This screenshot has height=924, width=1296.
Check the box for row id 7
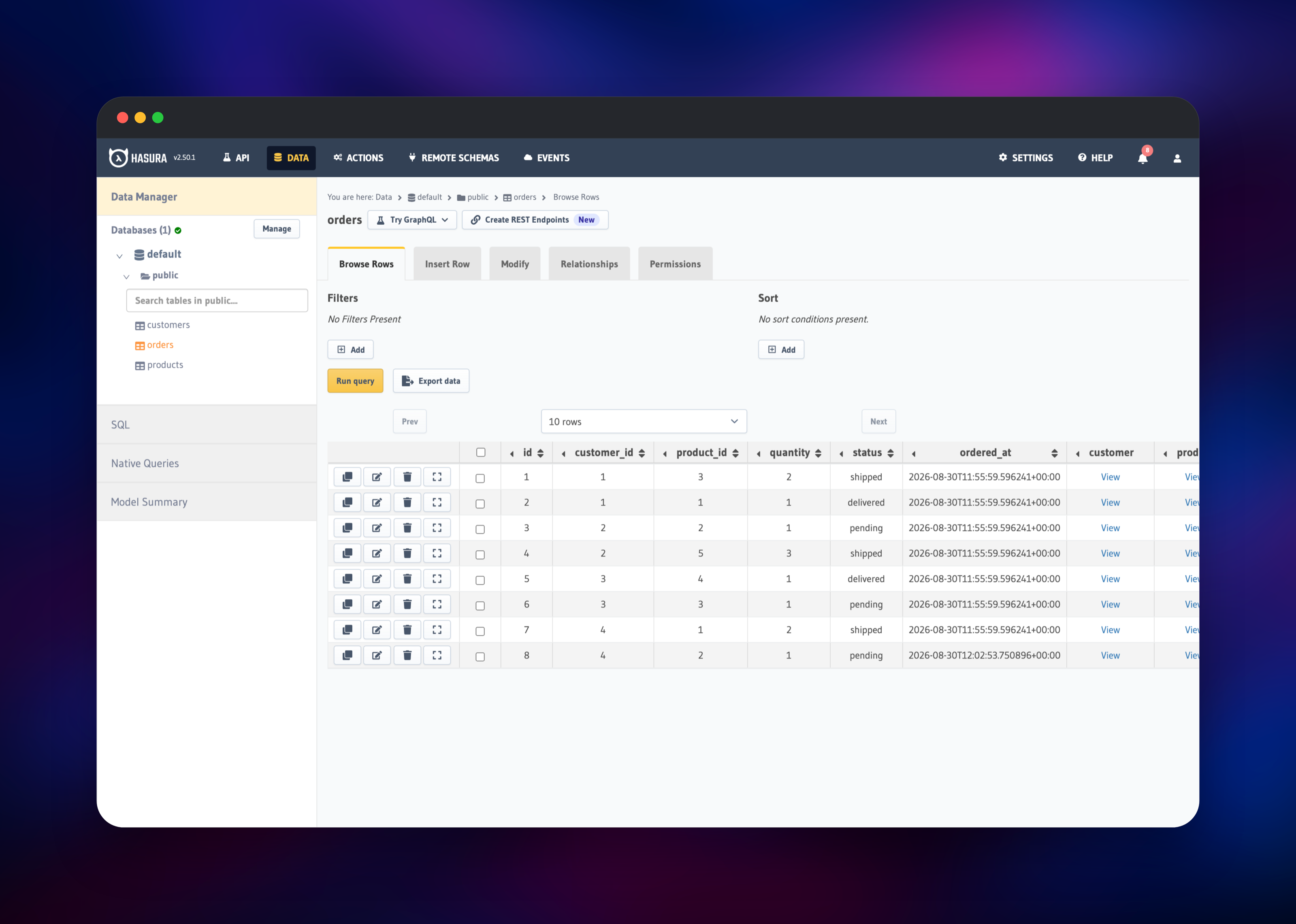[x=480, y=632]
